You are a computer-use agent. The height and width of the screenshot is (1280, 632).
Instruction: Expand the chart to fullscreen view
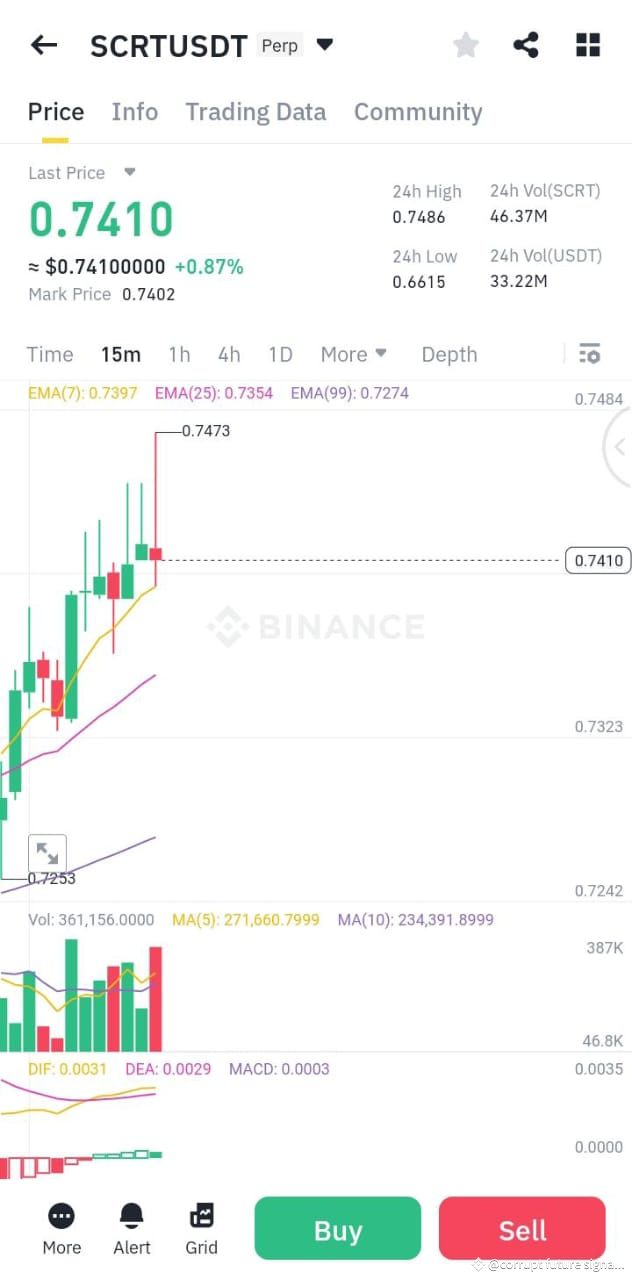coord(47,852)
